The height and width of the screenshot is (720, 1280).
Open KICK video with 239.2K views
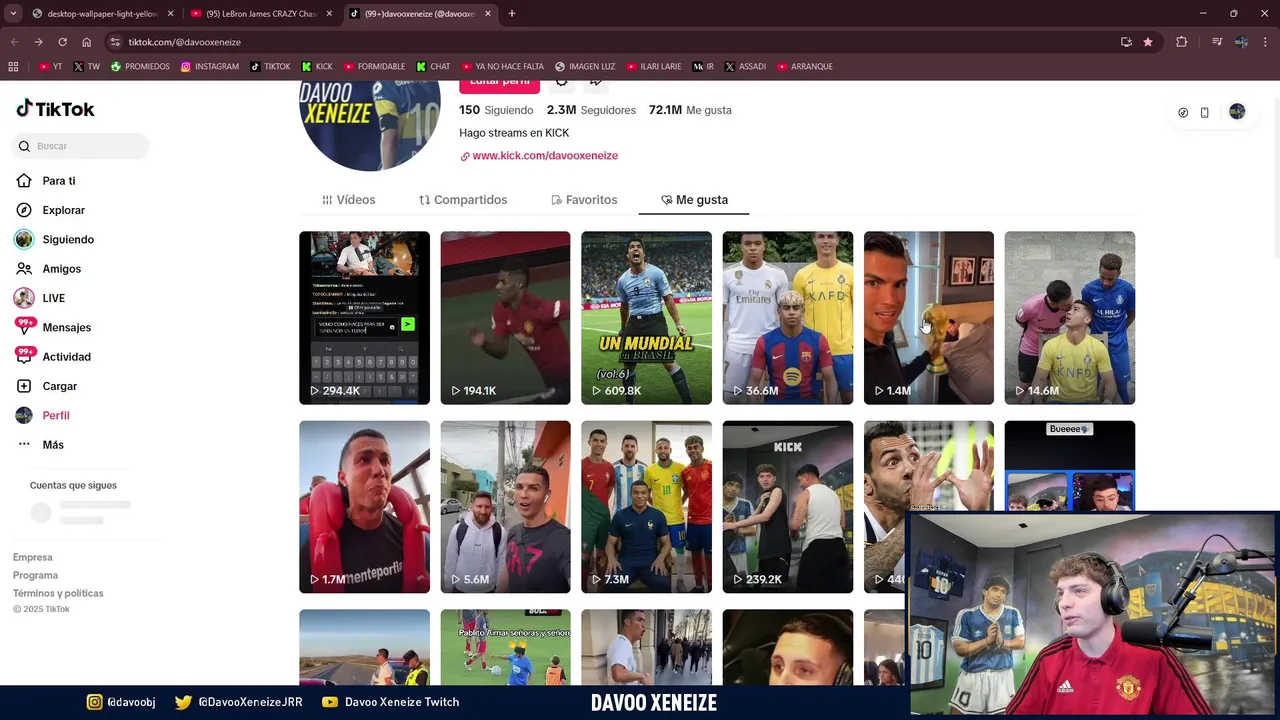pyautogui.click(x=788, y=507)
